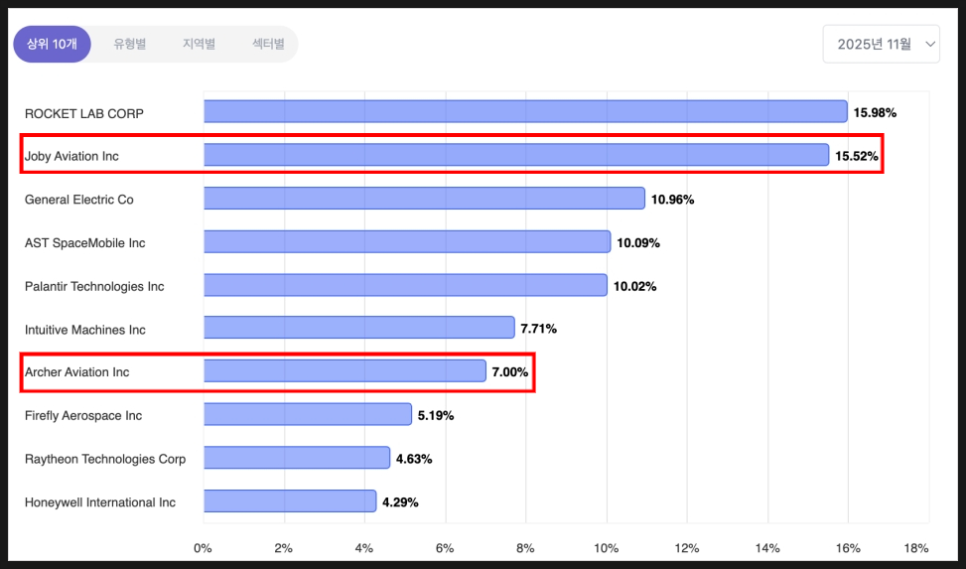The width and height of the screenshot is (966, 569).
Task: Click the Joby Aviation Inc label
Action: pos(72,156)
